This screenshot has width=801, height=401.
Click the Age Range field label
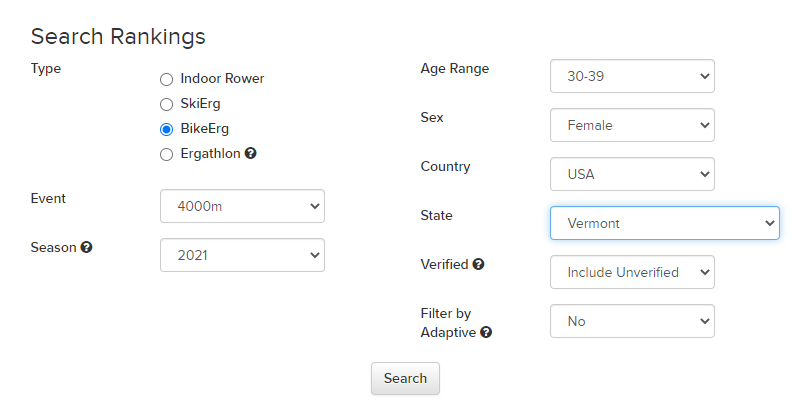tap(455, 69)
